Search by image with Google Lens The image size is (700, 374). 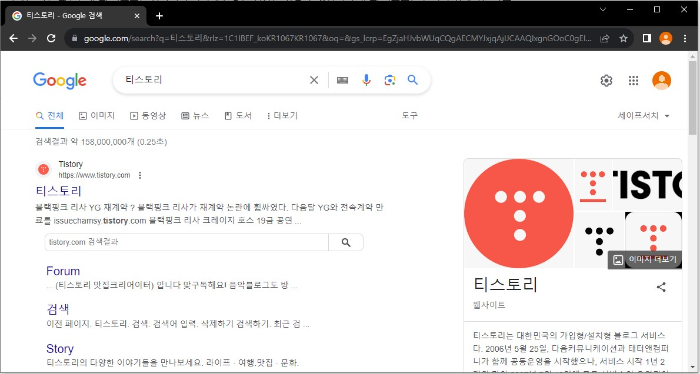pyautogui.click(x=389, y=80)
